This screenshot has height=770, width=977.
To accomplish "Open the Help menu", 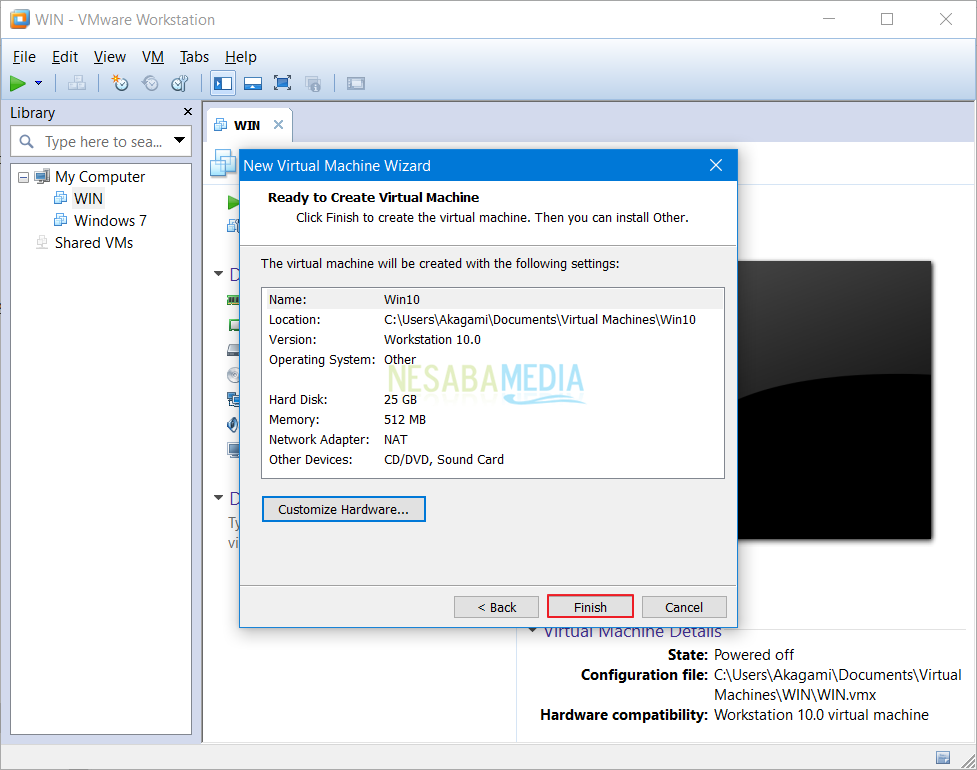I will point(241,57).
